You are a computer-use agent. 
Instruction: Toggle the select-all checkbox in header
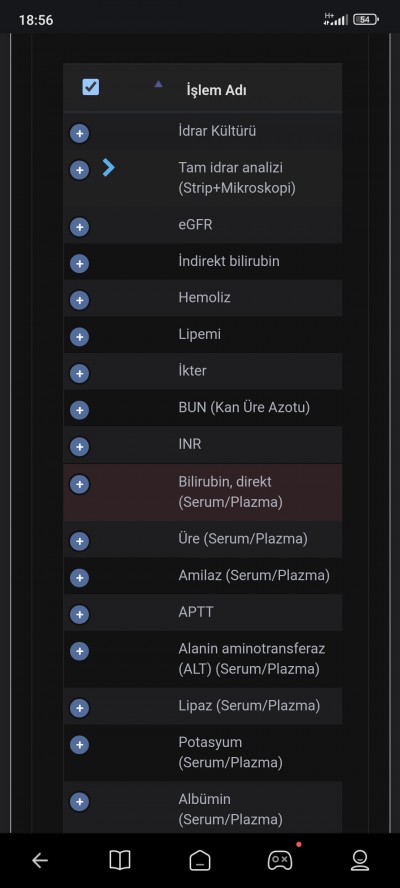91,87
